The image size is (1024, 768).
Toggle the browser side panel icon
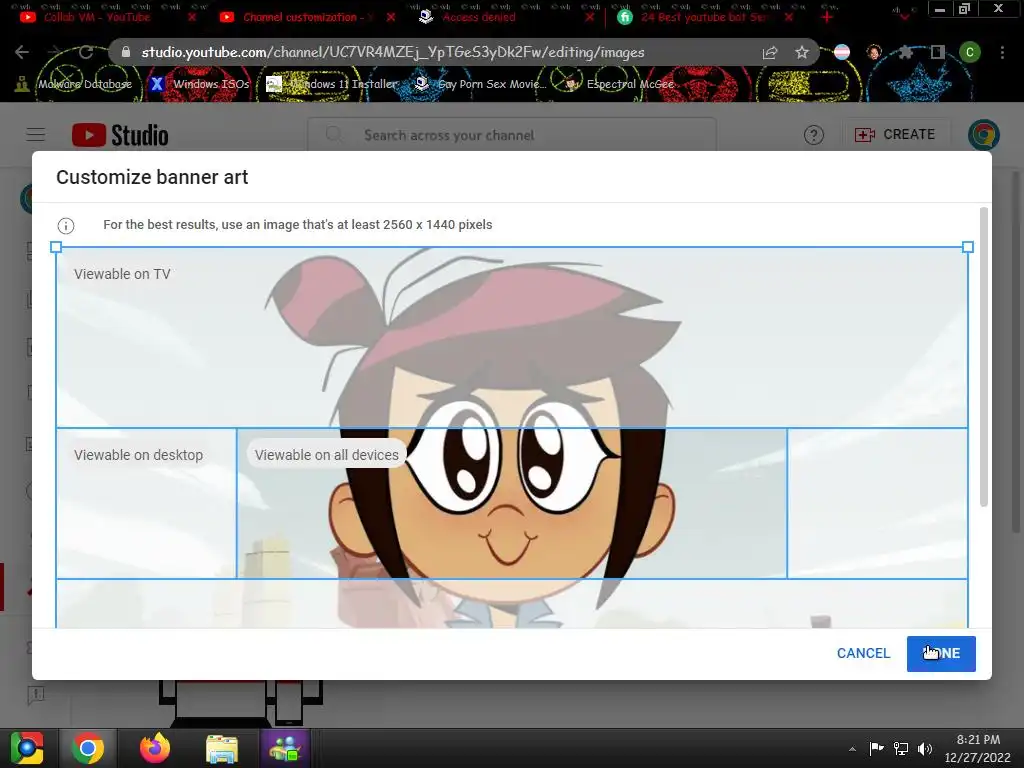[x=938, y=52]
